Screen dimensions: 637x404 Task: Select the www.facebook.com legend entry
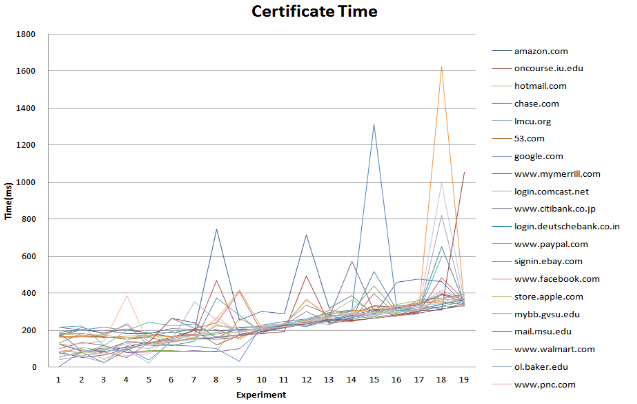coord(556,279)
